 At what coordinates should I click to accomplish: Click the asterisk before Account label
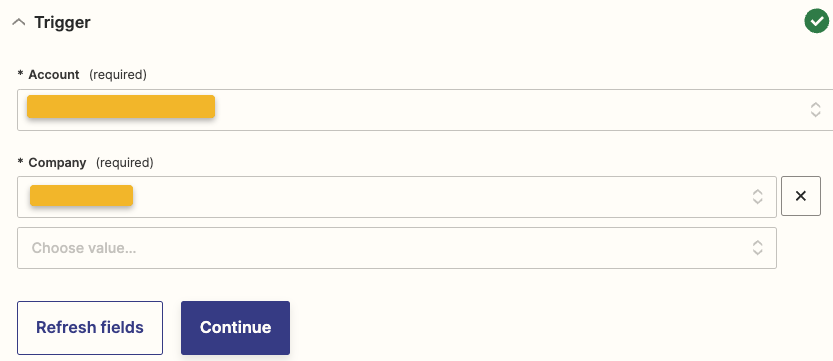(x=21, y=75)
